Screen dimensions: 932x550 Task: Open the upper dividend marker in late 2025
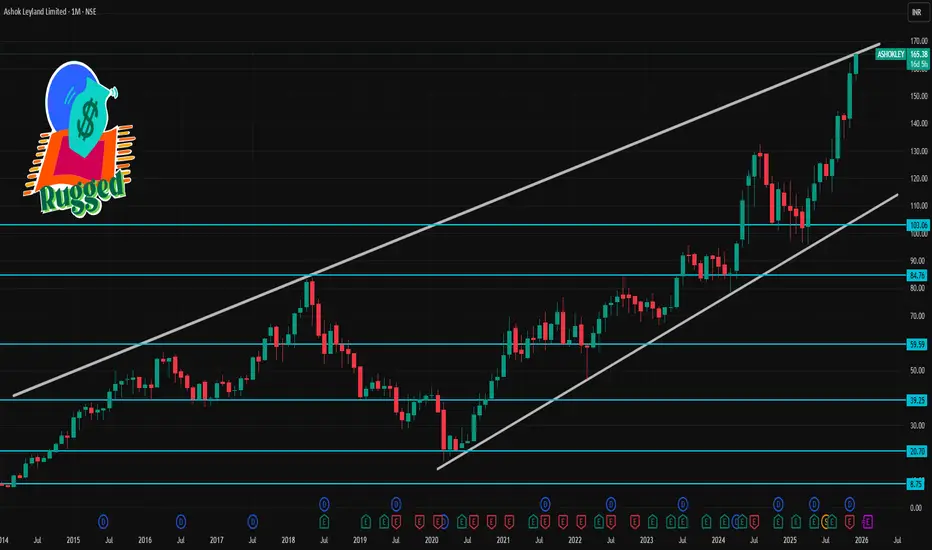pyautogui.click(x=850, y=504)
